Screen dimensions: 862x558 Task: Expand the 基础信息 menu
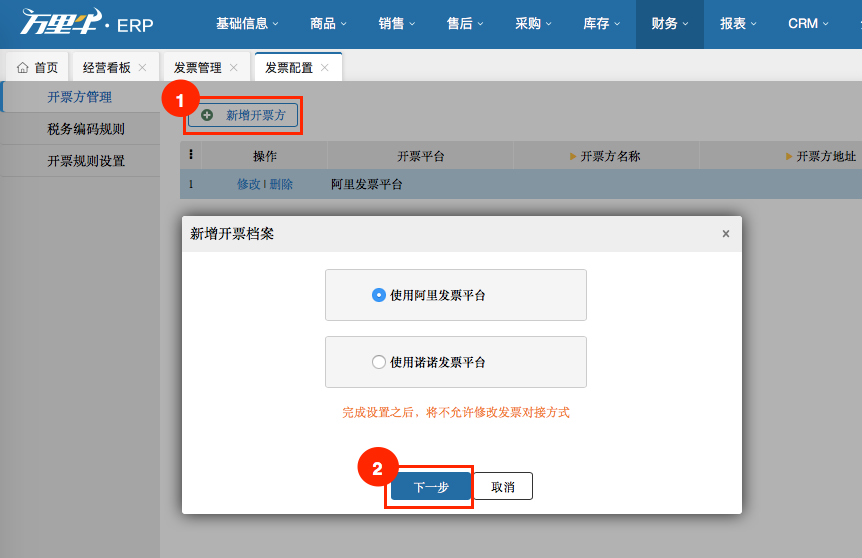[x=247, y=24]
